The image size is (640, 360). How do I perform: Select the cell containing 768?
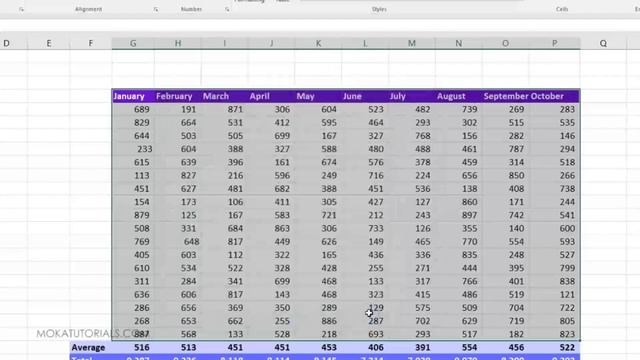tap(412, 136)
